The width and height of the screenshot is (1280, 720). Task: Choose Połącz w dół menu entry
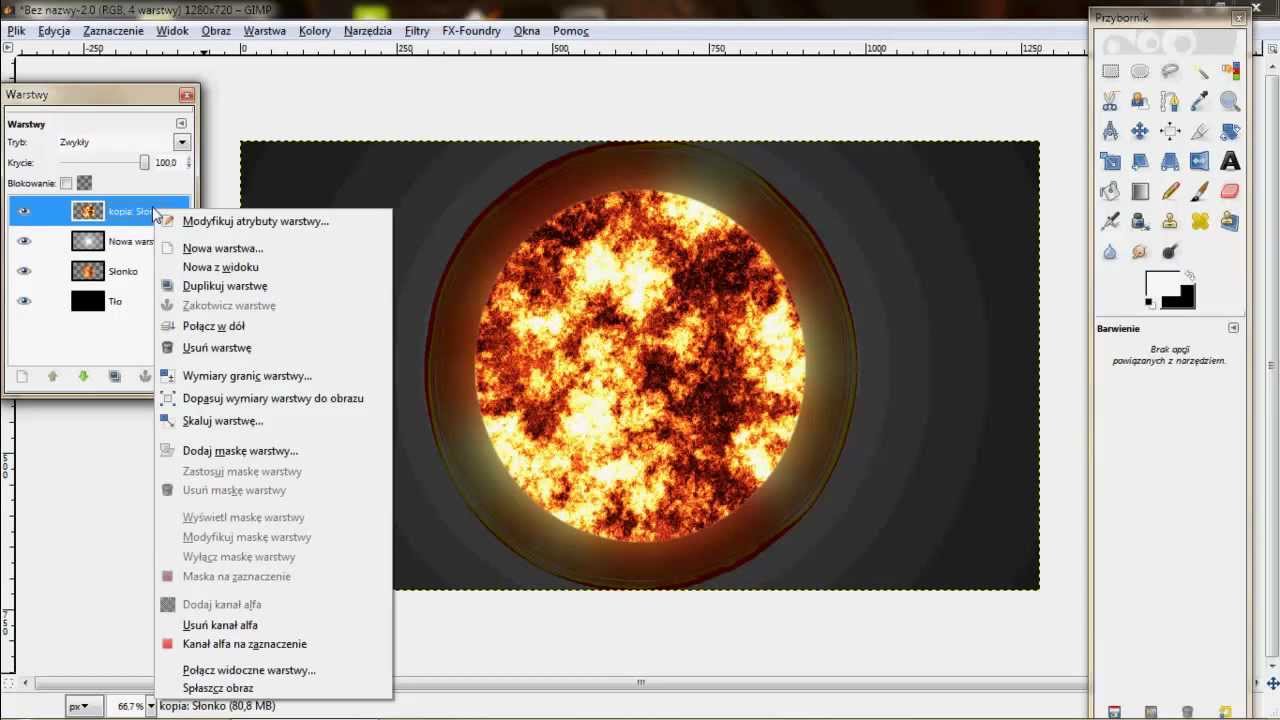click(x=213, y=326)
